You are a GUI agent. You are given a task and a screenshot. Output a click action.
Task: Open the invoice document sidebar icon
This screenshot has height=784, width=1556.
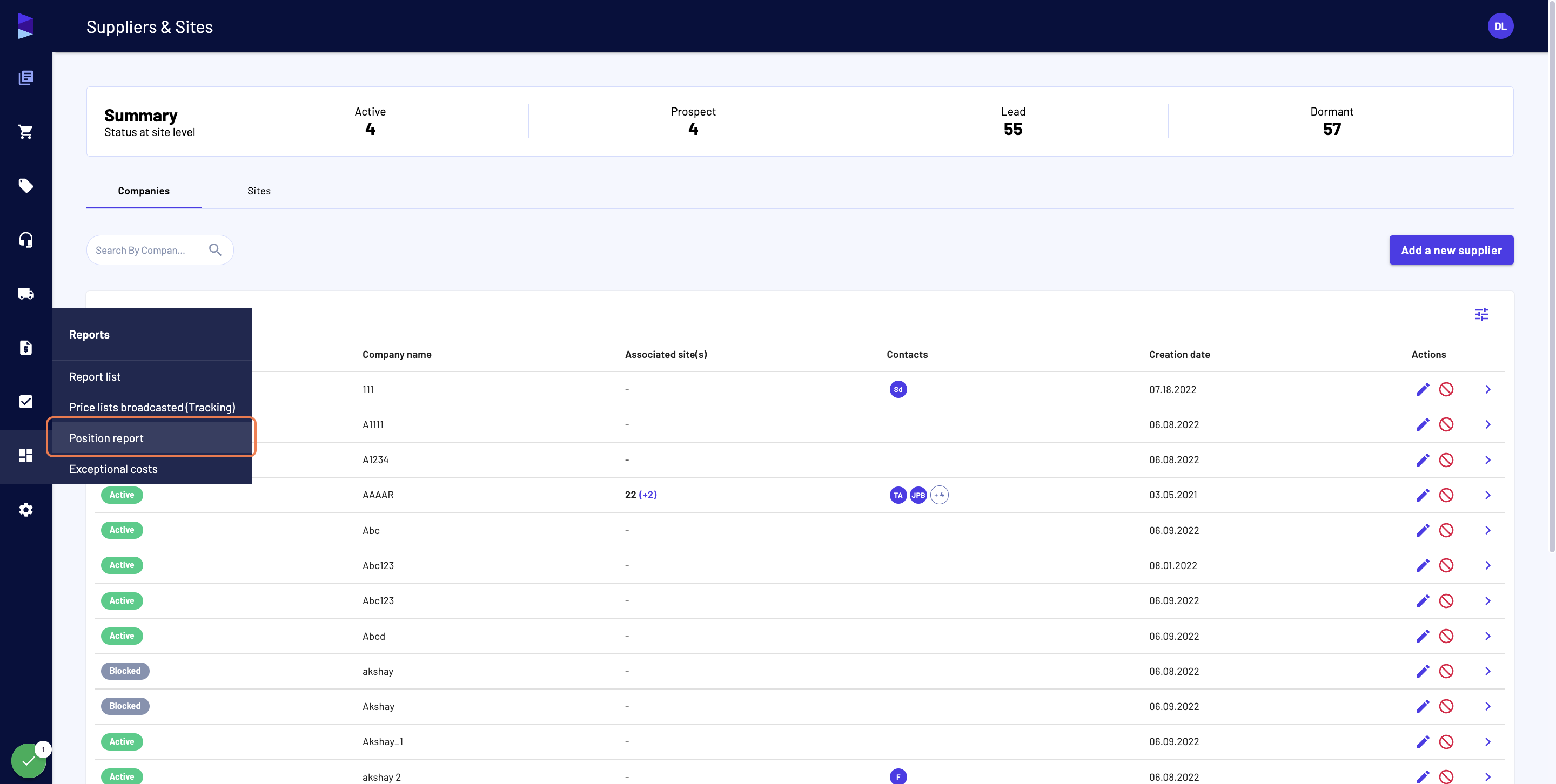pyautogui.click(x=25, y=348)
